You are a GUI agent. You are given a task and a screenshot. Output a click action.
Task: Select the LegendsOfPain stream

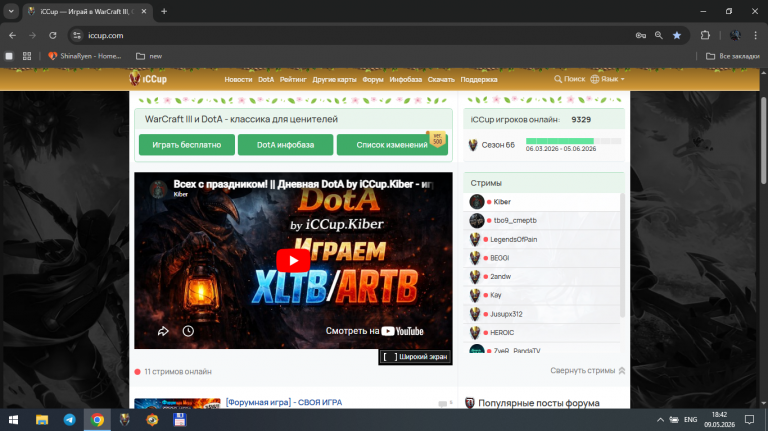[542, 239]
